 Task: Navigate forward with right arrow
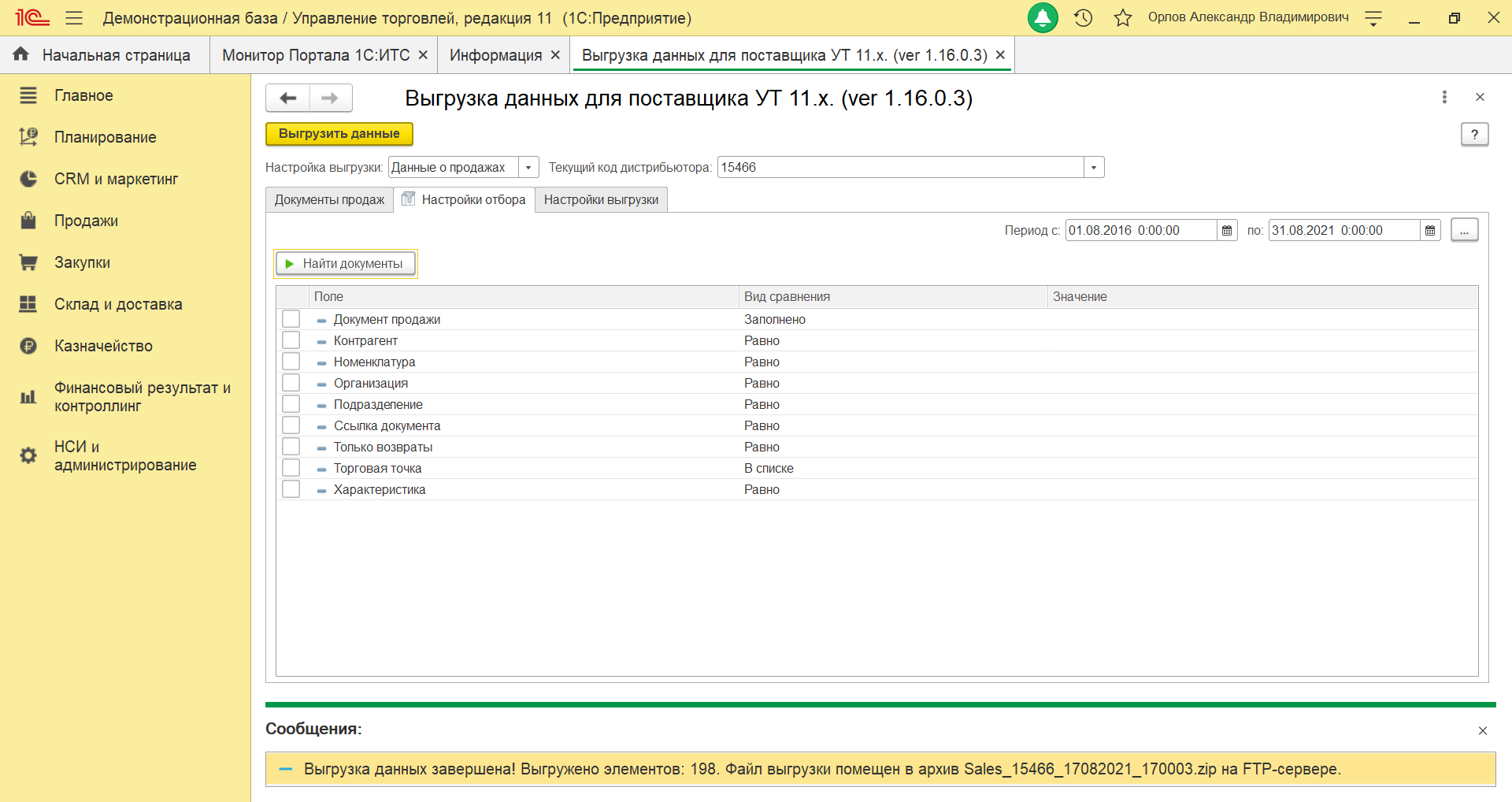coord(331,98)
